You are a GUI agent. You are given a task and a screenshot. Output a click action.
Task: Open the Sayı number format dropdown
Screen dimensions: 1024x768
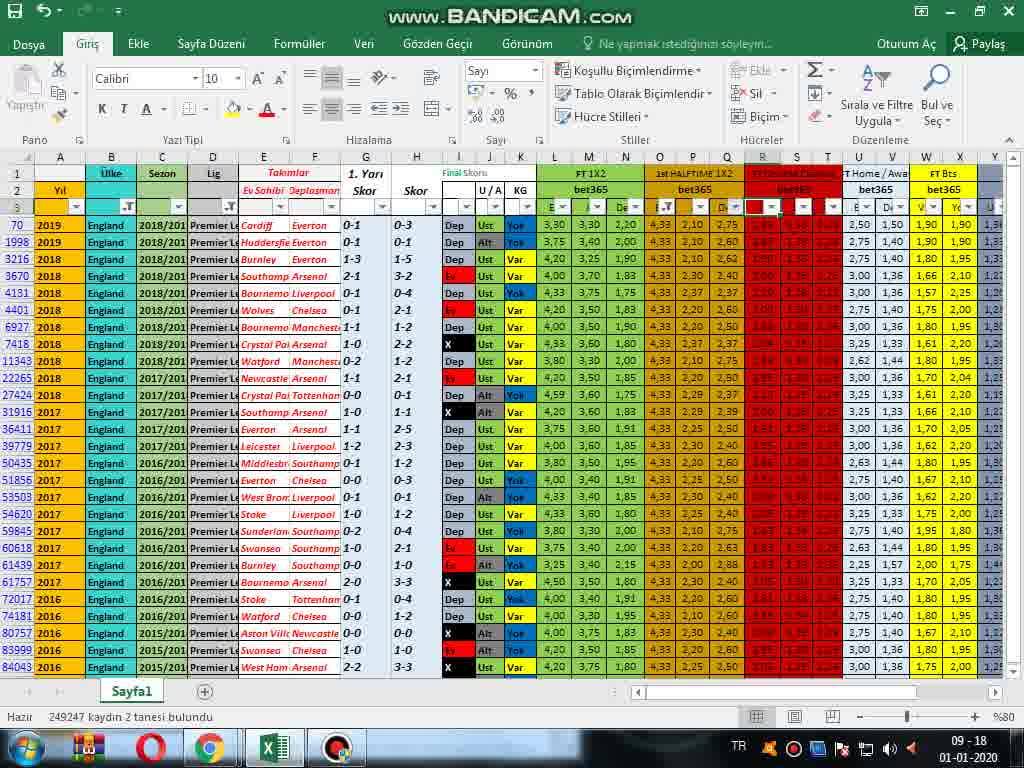(x=535, y=71)
